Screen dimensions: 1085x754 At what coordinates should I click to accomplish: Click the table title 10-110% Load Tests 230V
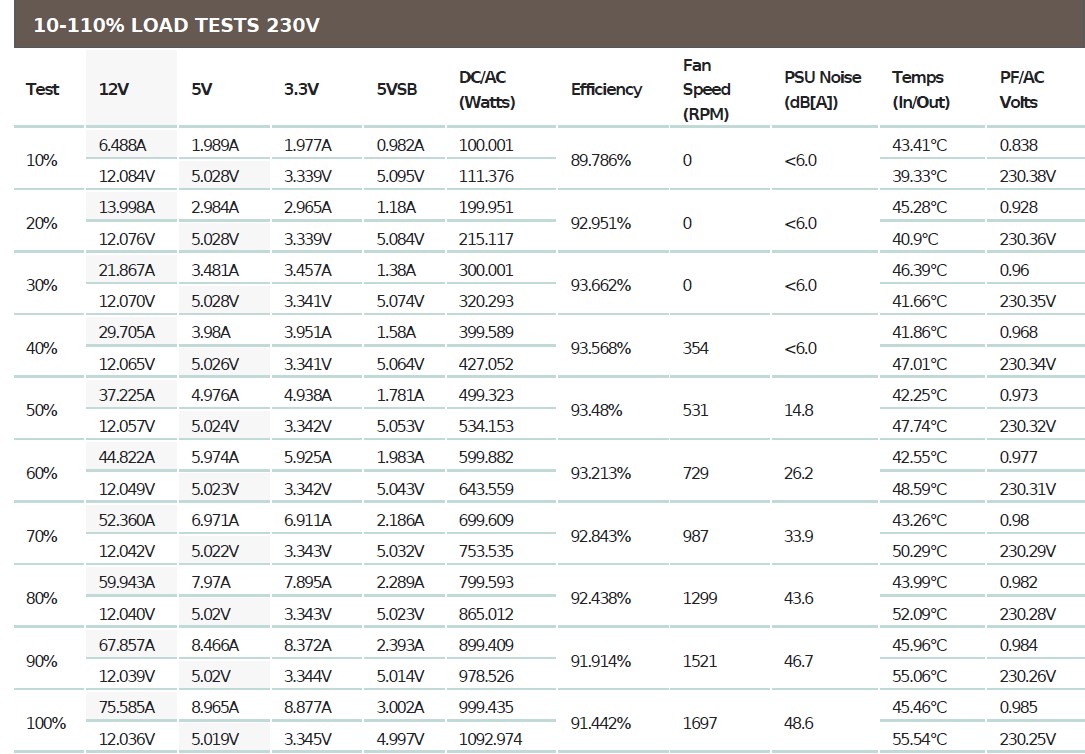click(x=177, y=25)
